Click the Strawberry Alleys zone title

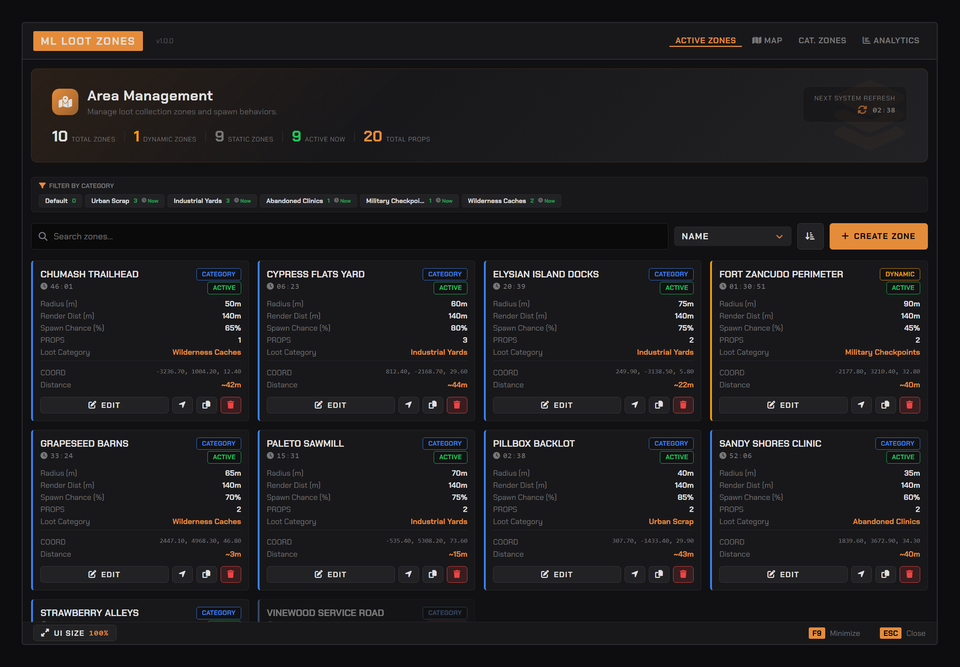coord(89,612)
